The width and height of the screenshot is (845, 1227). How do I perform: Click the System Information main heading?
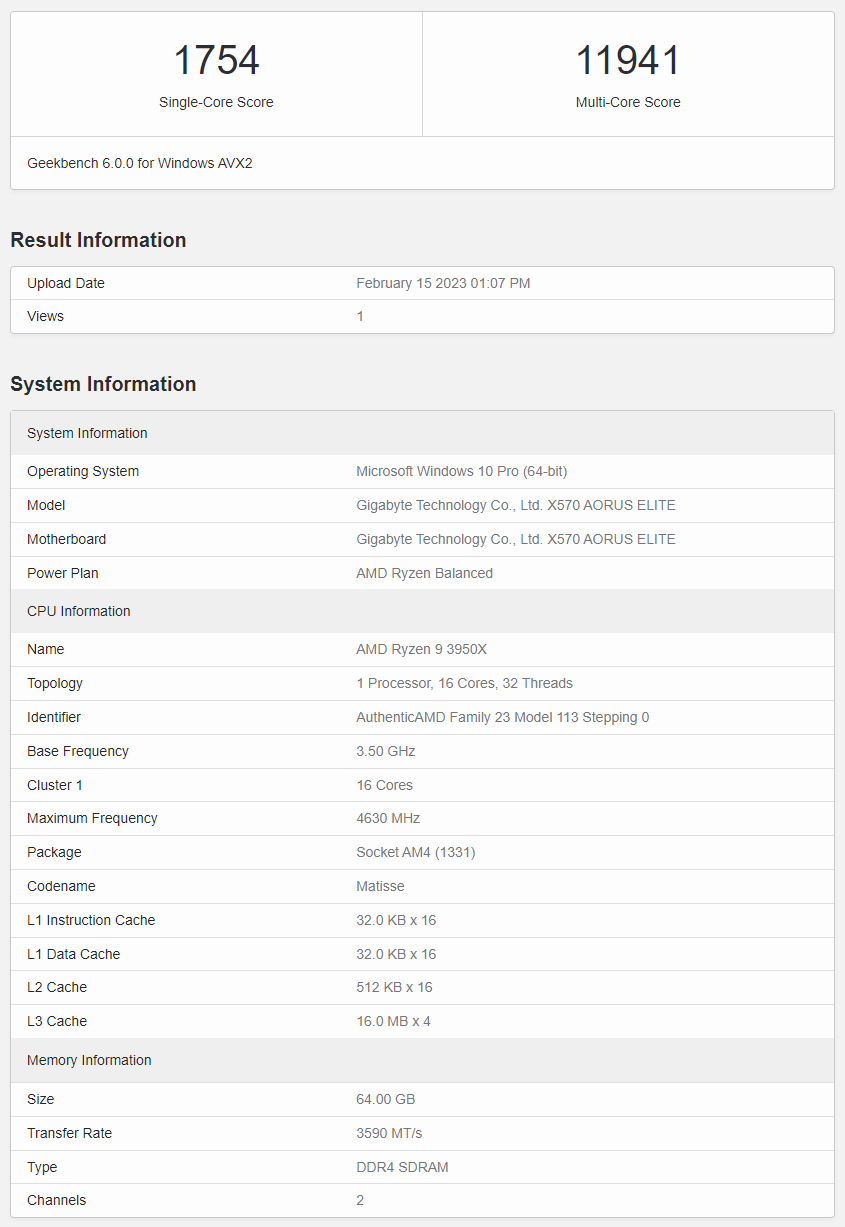[103, 384]
